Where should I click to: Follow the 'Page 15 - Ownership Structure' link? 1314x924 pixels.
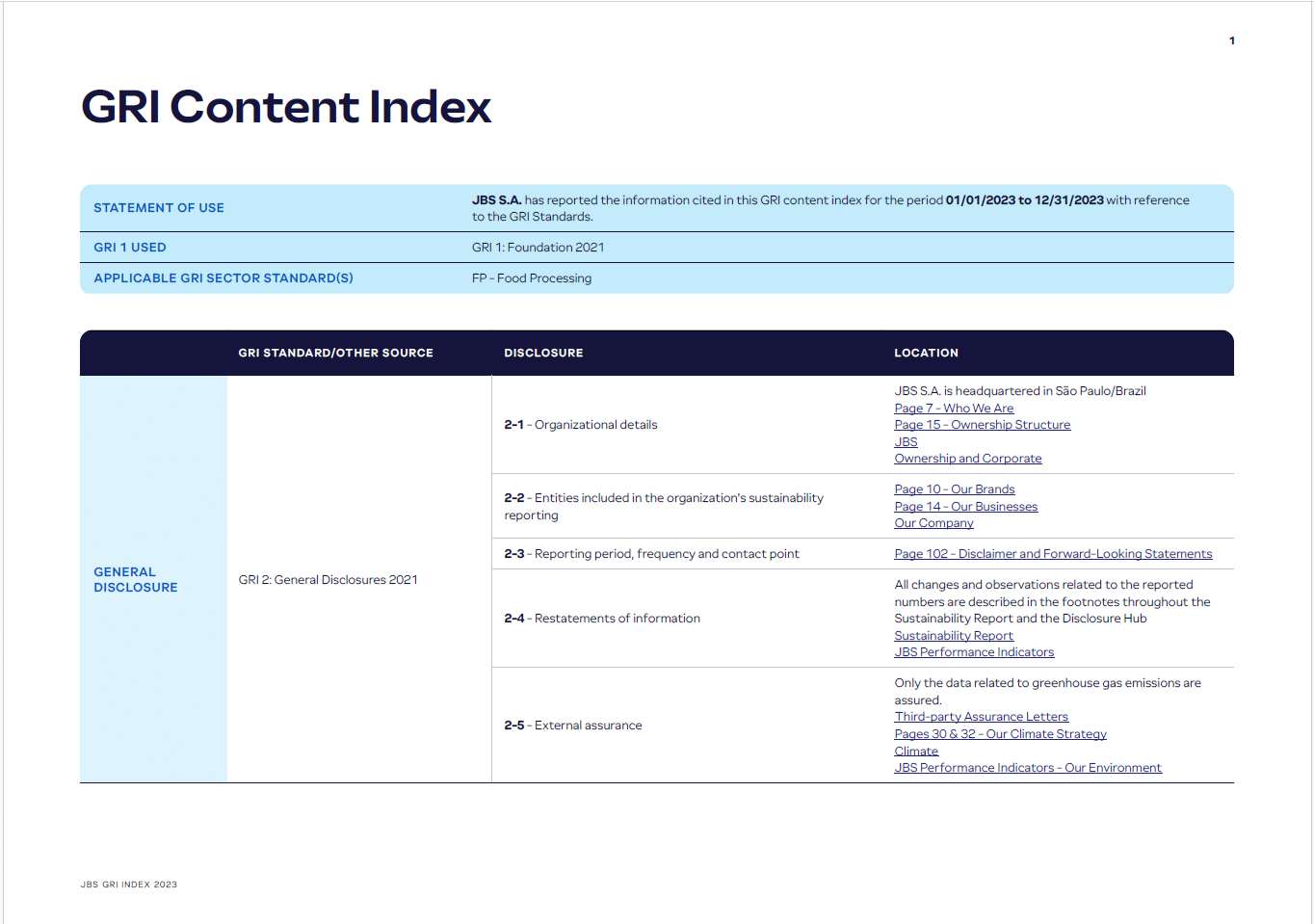(x=982, y=425)
